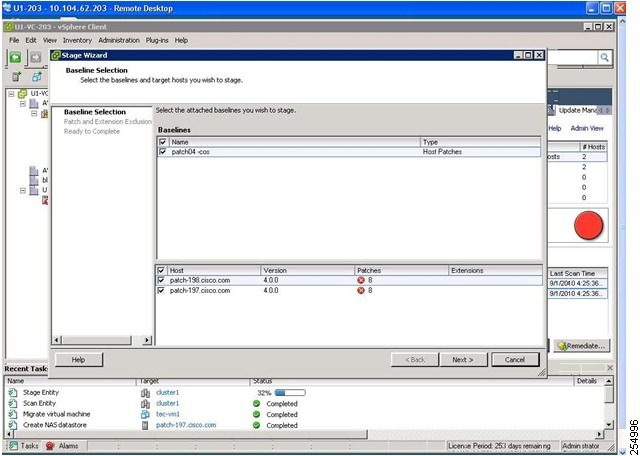Screen dimensions: 640x456
Task: Click the Help button in Stage Wizard
Action: coord(78,360)
